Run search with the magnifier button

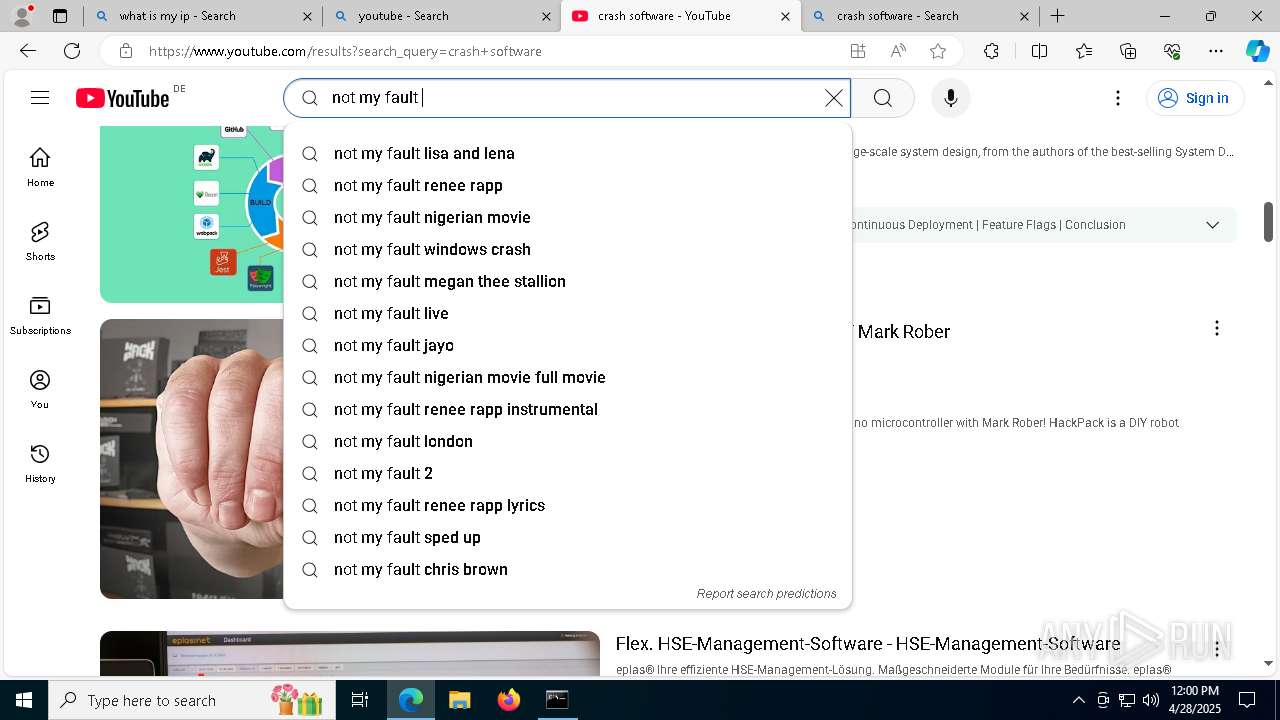(883, 98)
